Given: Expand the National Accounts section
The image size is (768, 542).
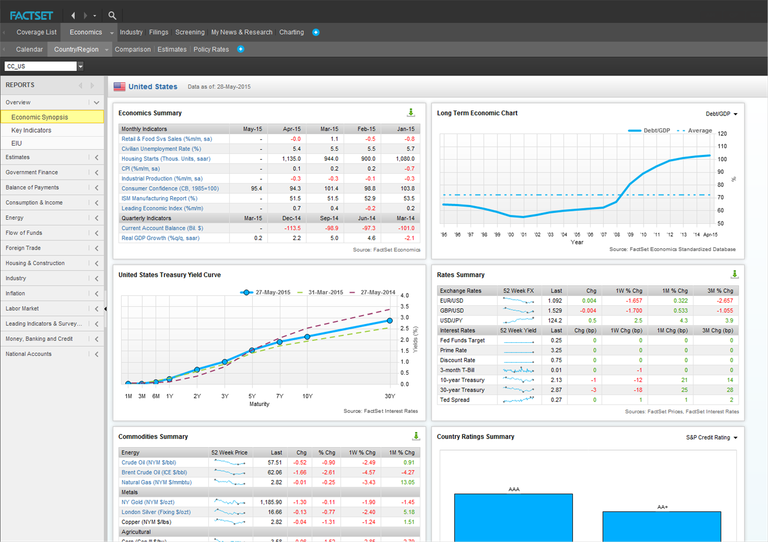Looking at the screenshot, I should (96, 354).
